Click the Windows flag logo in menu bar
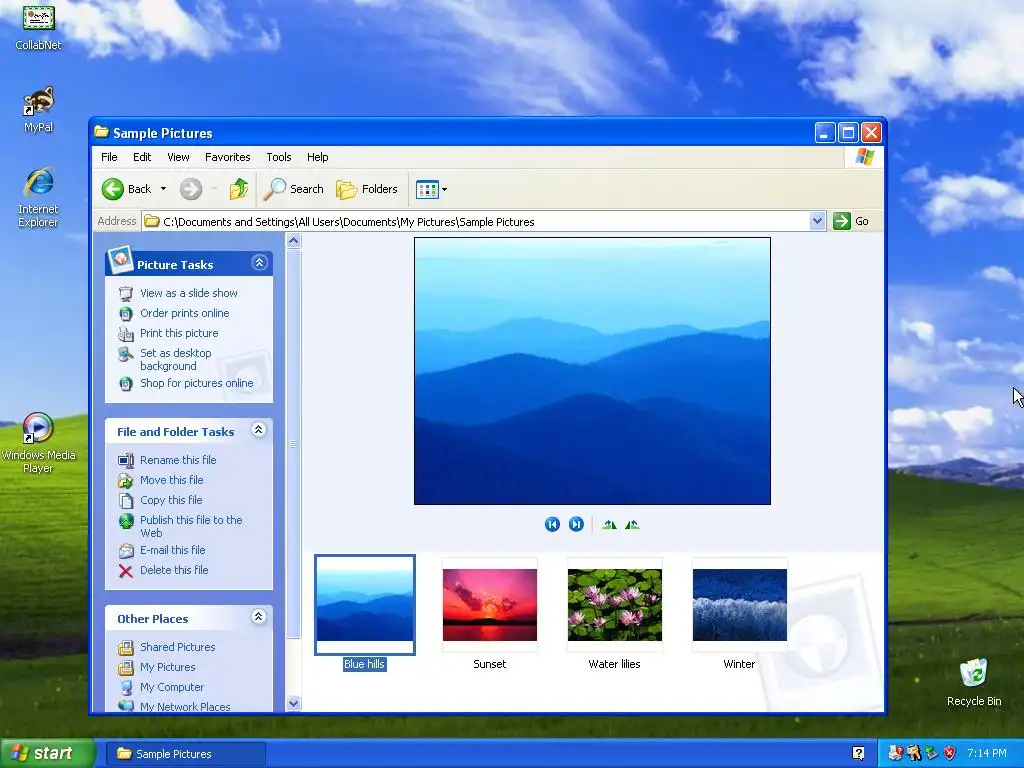Screen dimensions: 1024x768 pyautogui.click(x=864, y=157)
